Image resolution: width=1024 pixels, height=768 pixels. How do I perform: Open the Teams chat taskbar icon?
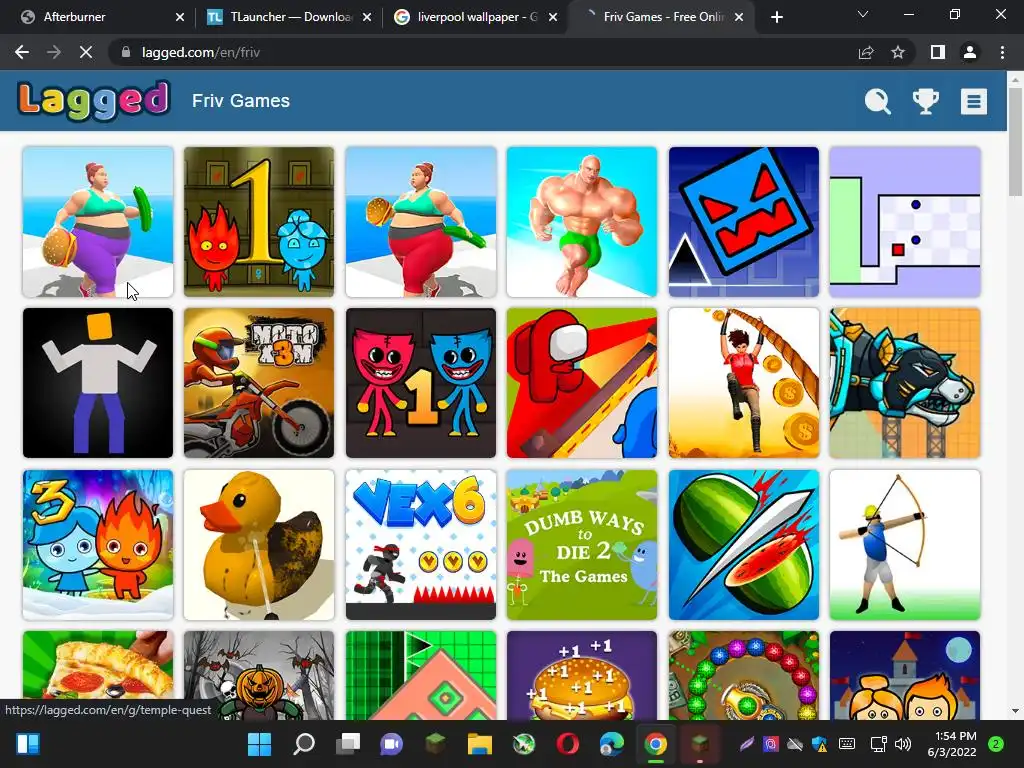[x=391, y=744]
